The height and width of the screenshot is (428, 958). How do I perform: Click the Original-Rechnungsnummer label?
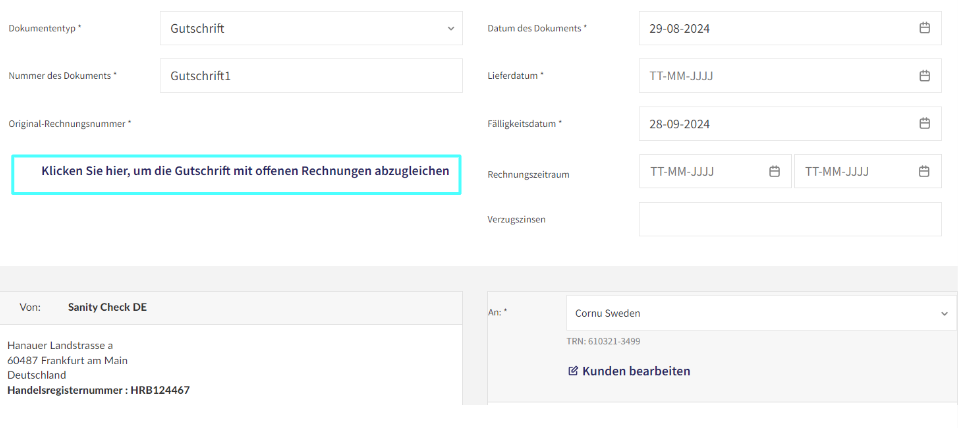click(x=70, y=124)
